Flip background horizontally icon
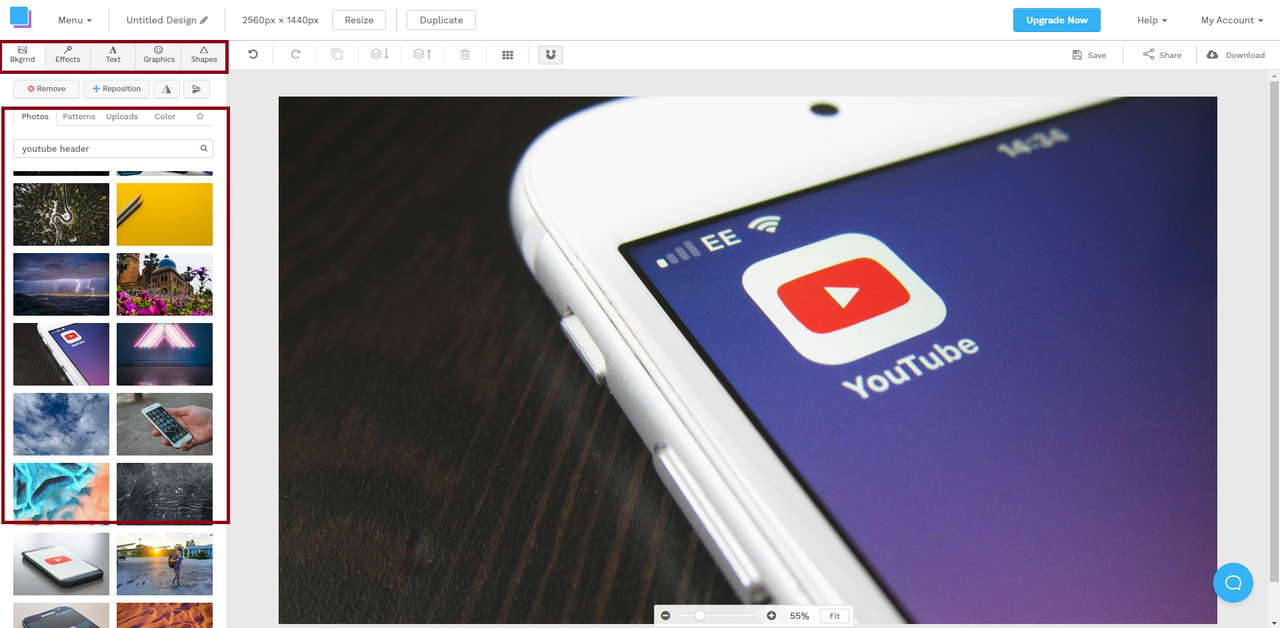Image resolution: width=1280 pixels, height=628 pixels. pyautogui.click(x=167, y=89)
